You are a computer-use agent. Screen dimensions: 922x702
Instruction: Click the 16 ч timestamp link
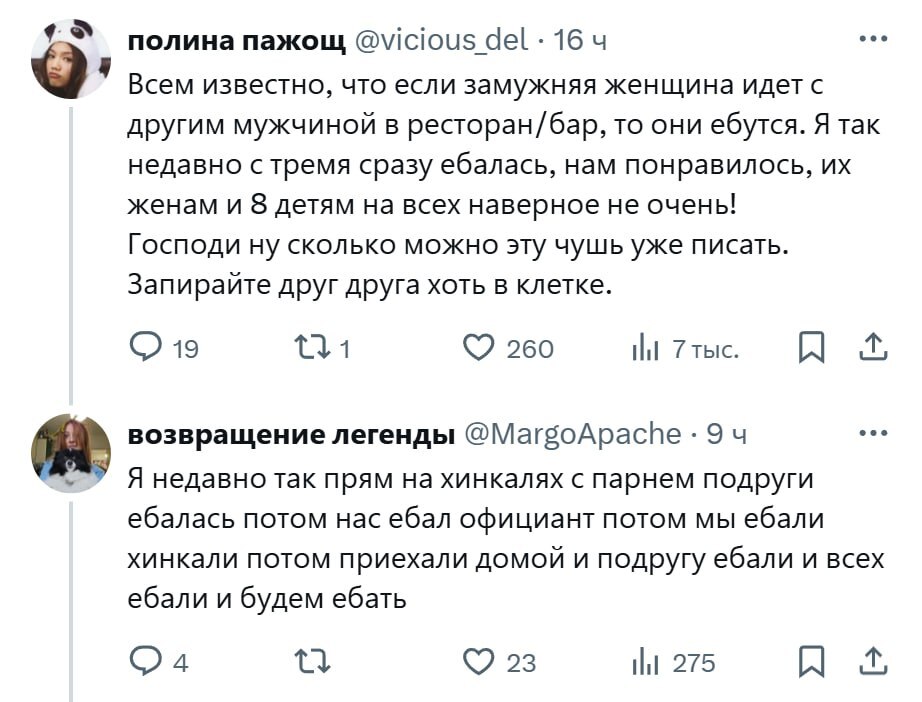coord(580,40)
